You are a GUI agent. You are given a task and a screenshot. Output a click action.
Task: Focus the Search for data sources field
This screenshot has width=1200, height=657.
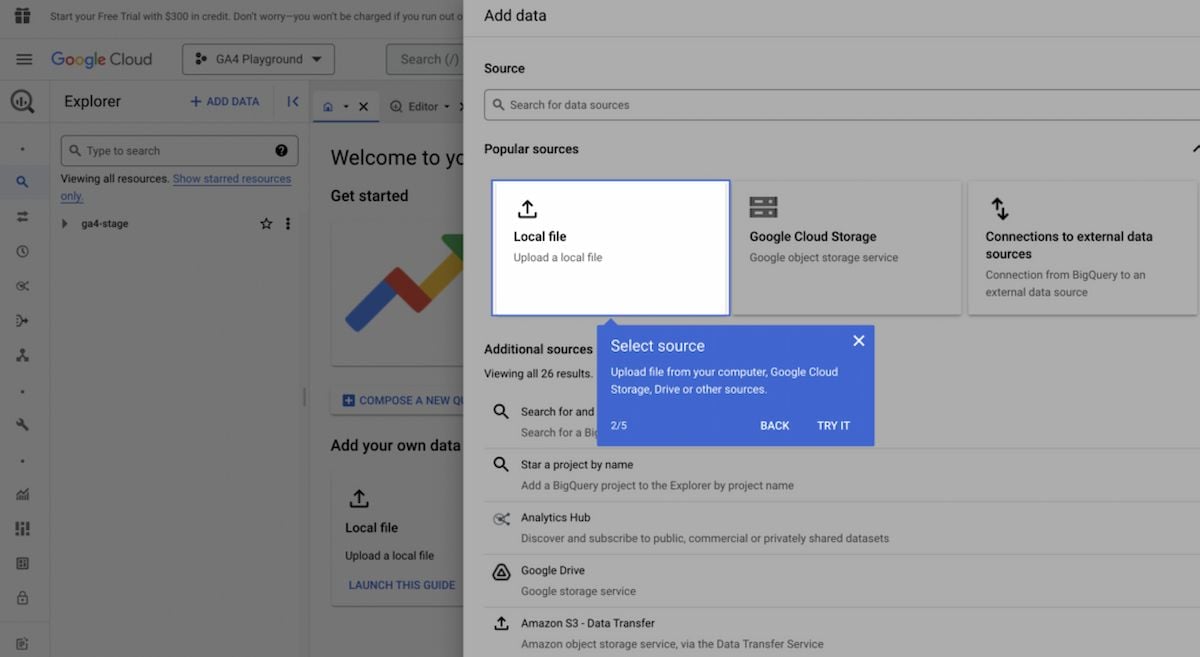[842, 105]
